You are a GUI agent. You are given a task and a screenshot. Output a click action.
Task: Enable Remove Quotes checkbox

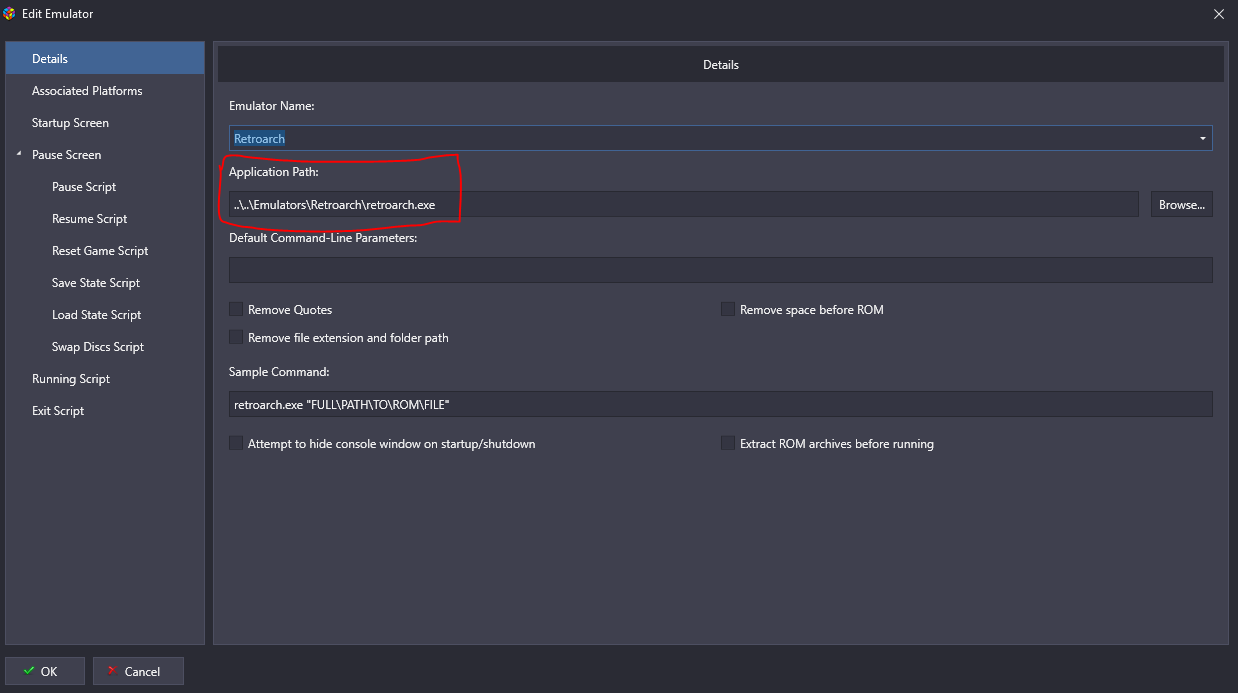tap(236, 310)
